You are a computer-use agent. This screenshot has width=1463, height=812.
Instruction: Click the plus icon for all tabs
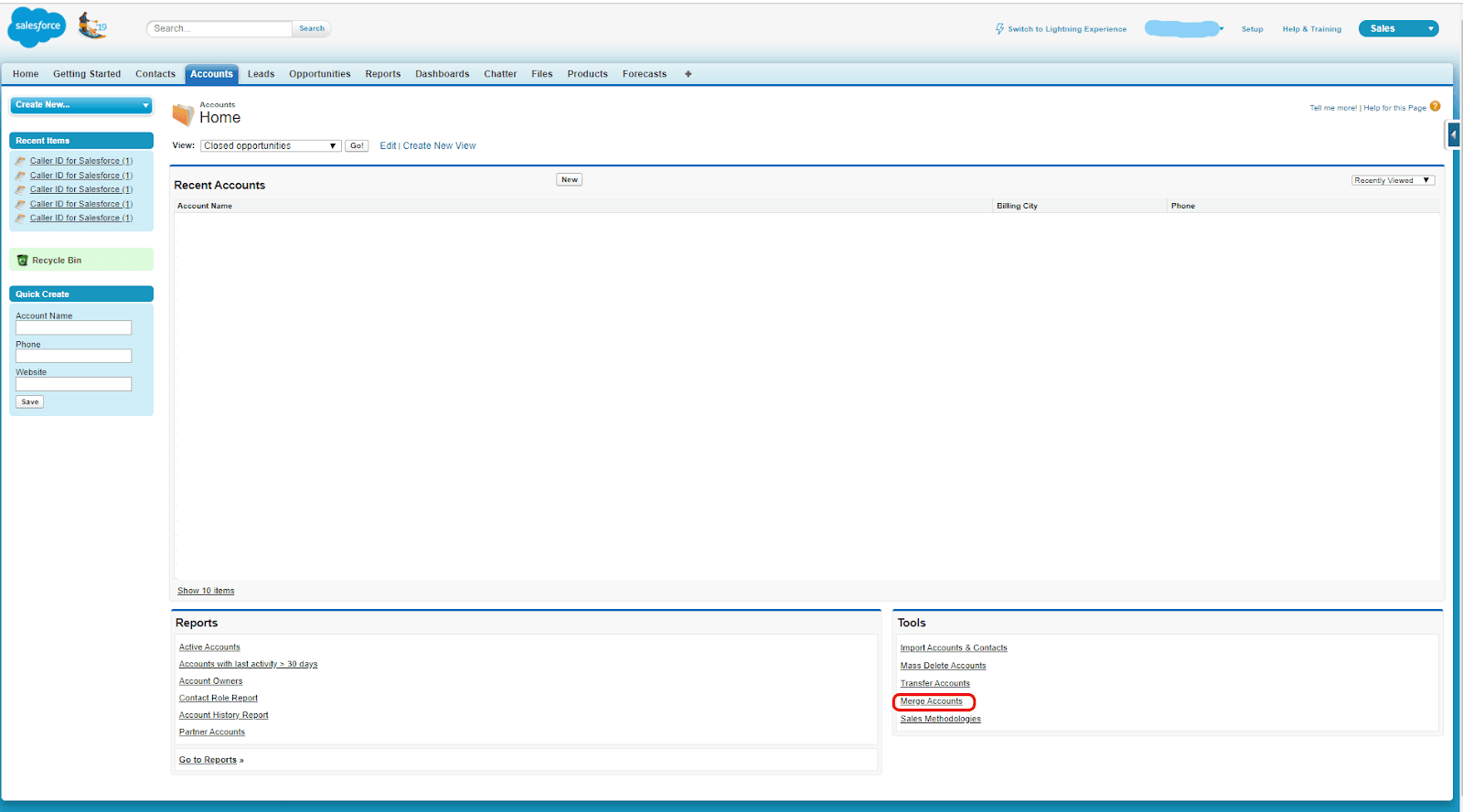tap(688, 74)
